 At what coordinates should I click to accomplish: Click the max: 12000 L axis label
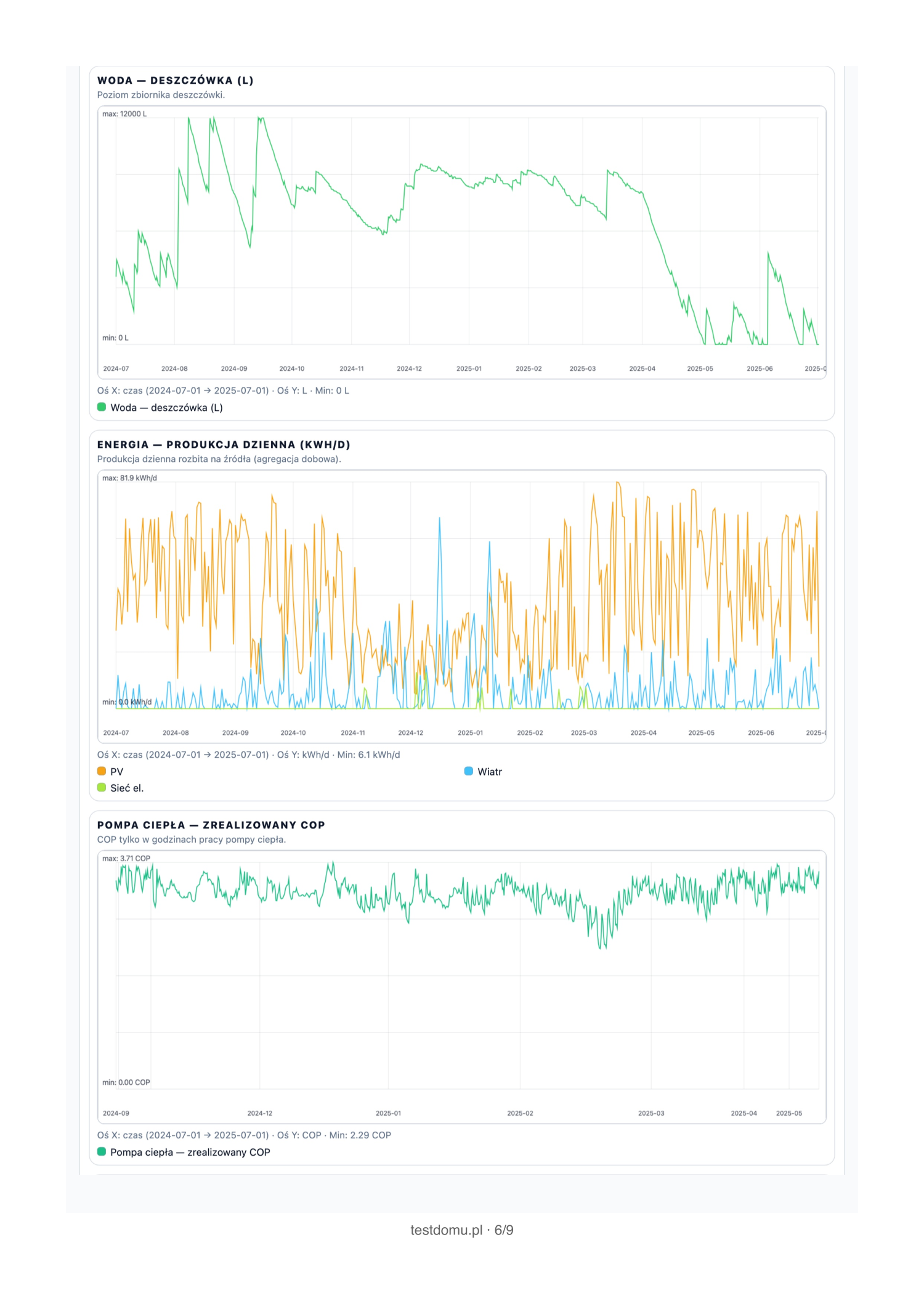tap(124, 114)
